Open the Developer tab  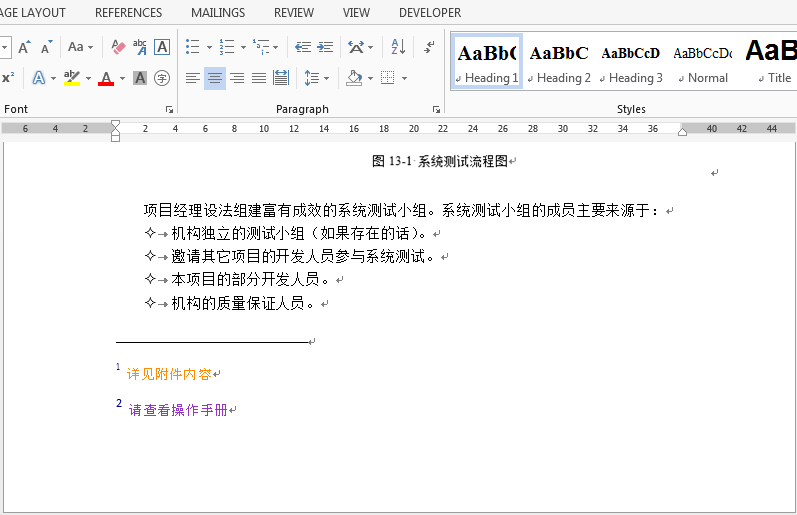click(x=430, y=13)
